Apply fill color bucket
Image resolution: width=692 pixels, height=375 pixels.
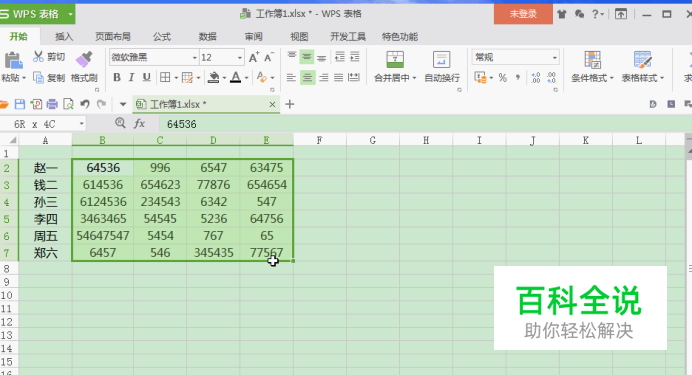click(214, 78)
